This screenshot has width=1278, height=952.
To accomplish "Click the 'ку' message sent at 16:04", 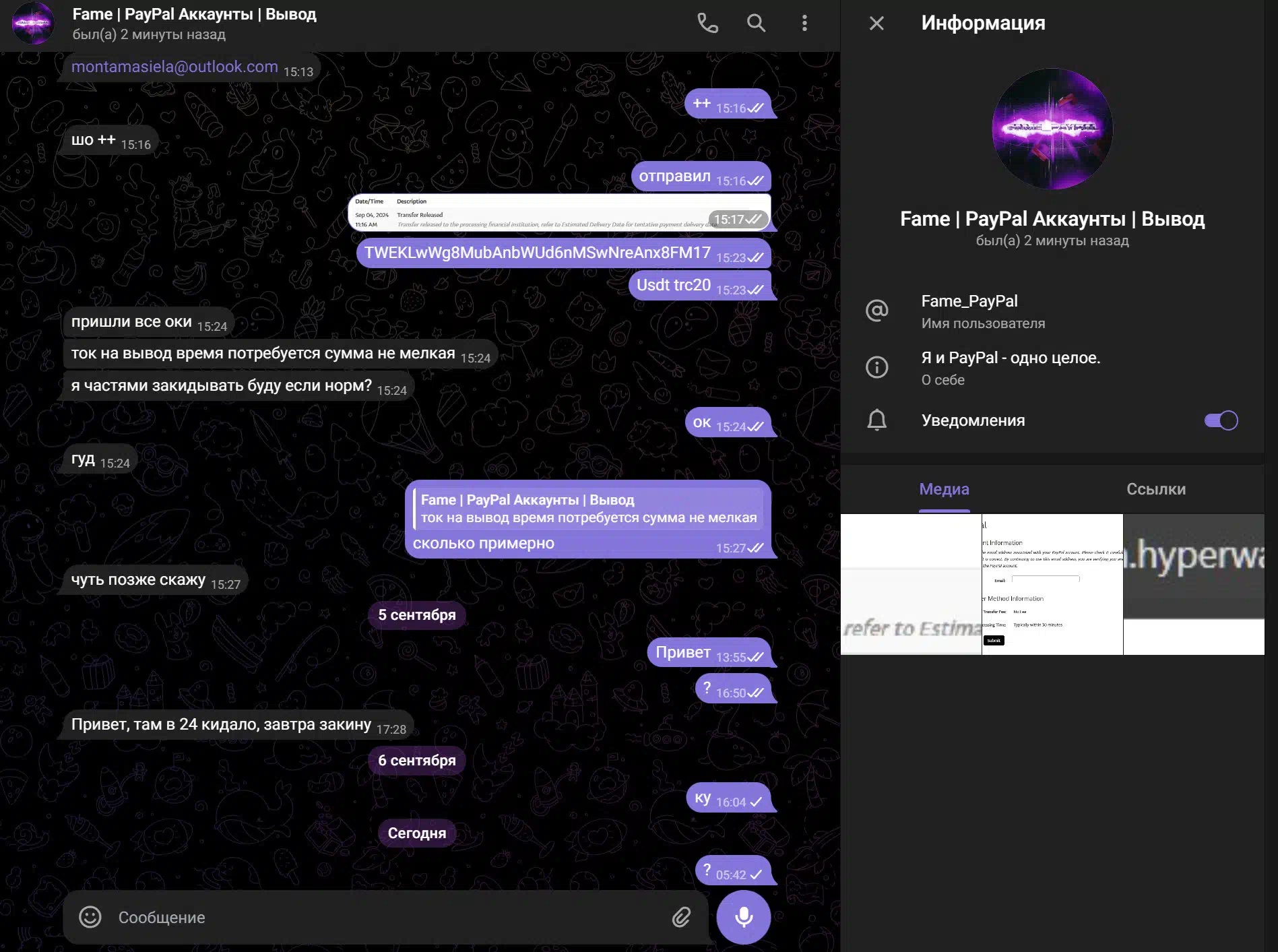I will point(728,798).
